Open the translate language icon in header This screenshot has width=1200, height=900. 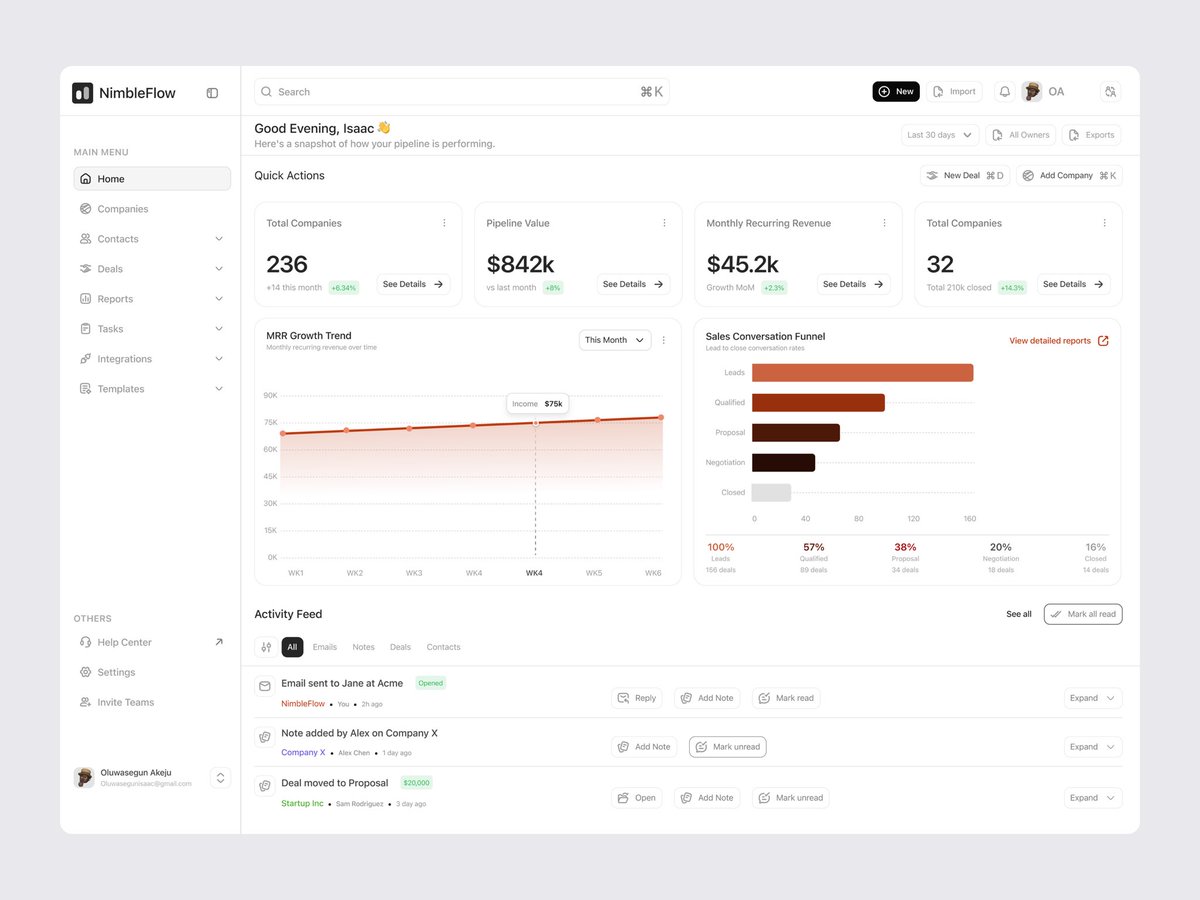click(1110, 92)
